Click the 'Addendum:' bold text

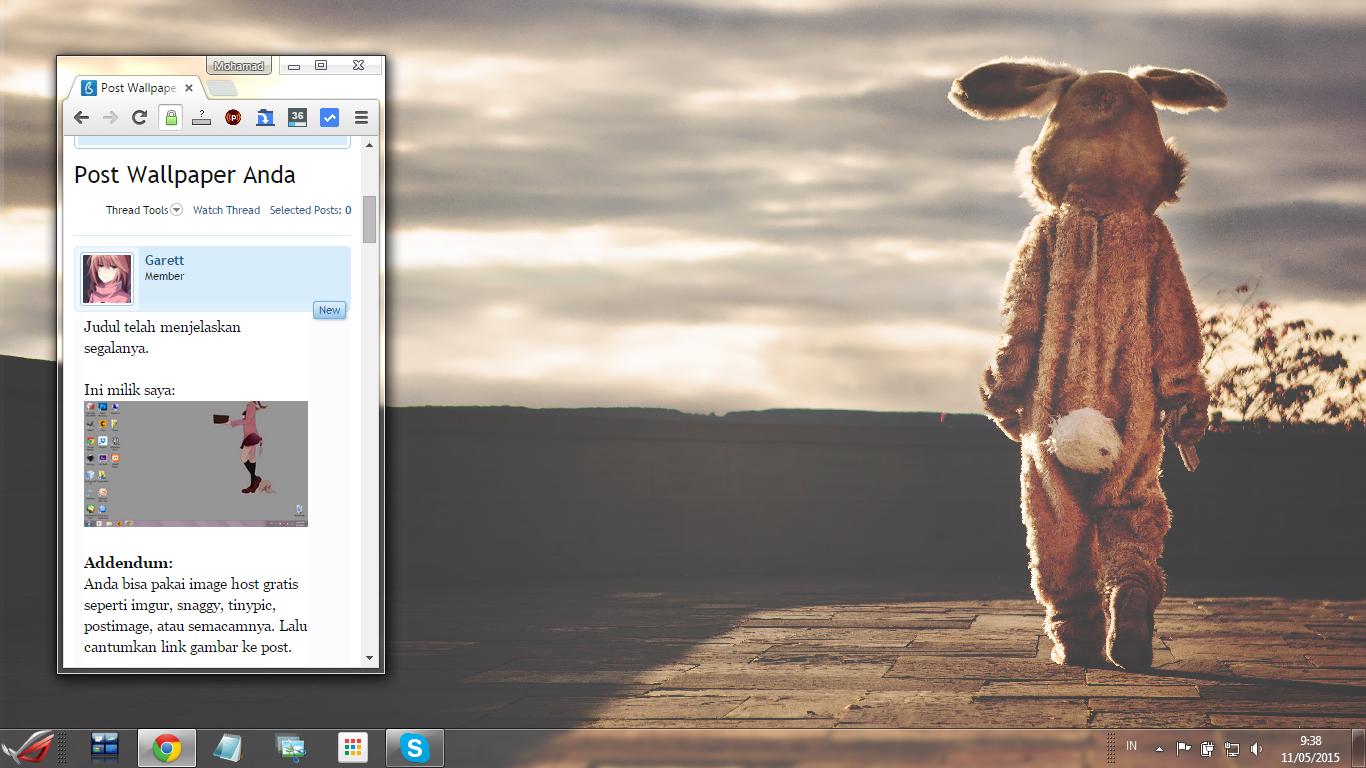point(128,562)
